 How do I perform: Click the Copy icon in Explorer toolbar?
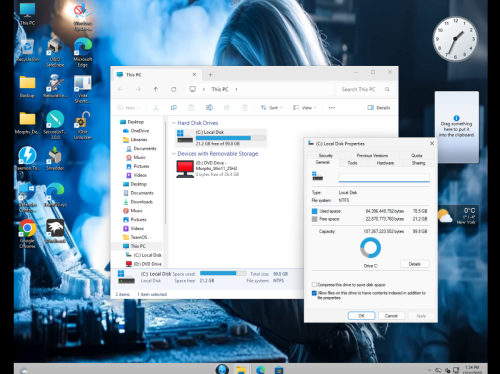point(174,108)
